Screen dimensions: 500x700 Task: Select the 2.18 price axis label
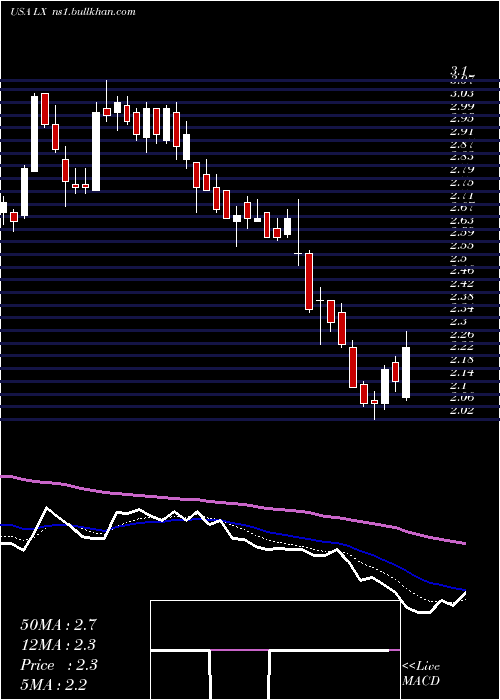pos(462,359)
